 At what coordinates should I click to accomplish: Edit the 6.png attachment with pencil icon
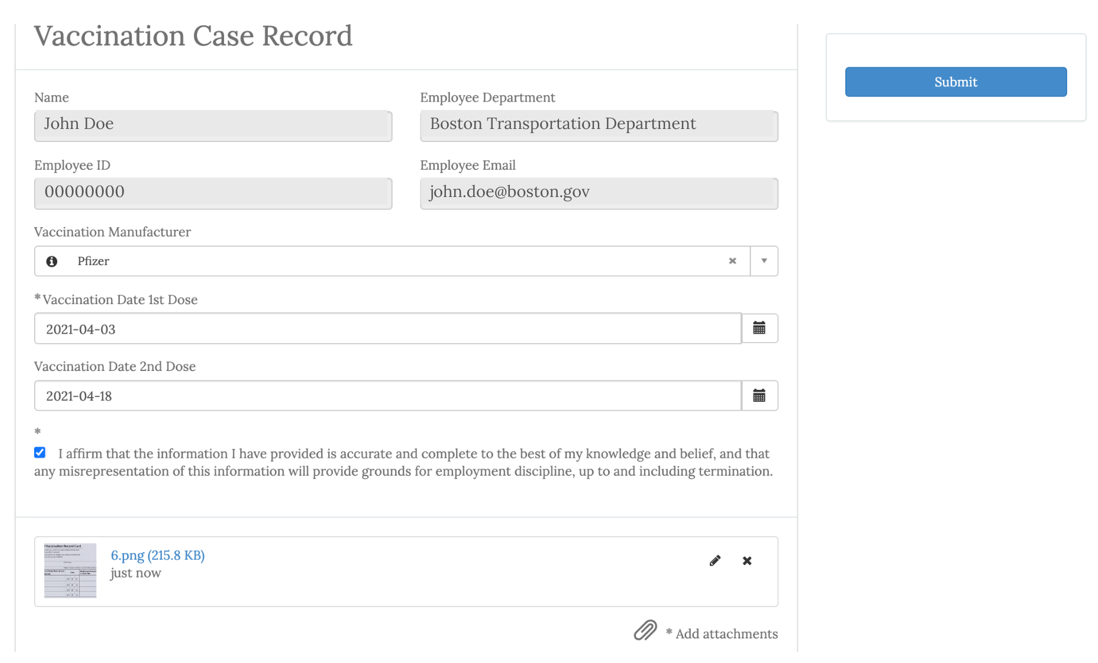pyautogui.click(x=715, y=561)
